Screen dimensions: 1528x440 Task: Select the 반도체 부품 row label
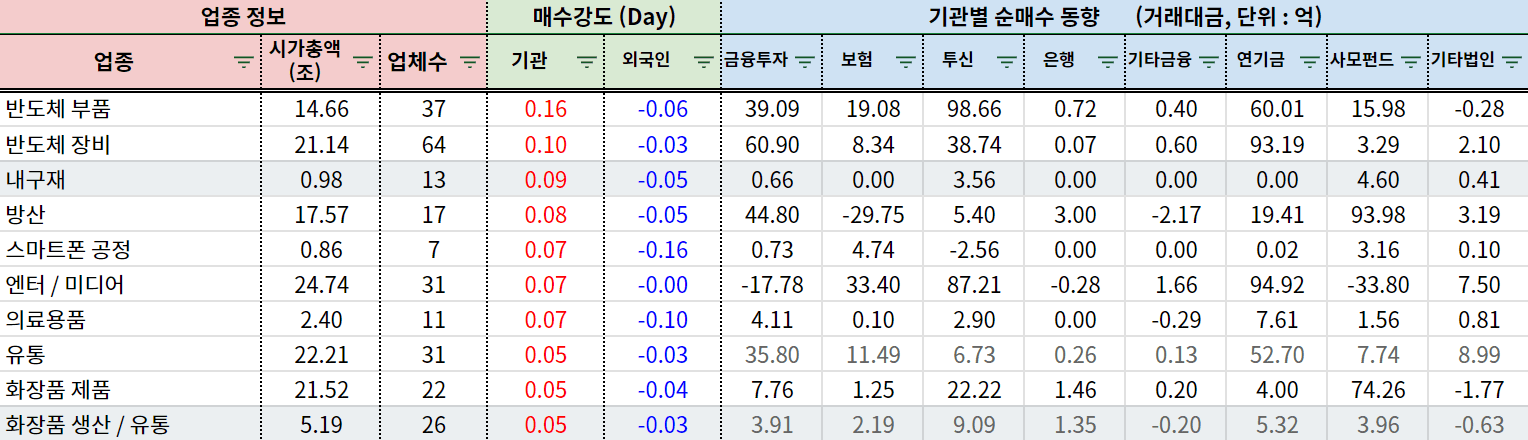(x=59, y=108)
